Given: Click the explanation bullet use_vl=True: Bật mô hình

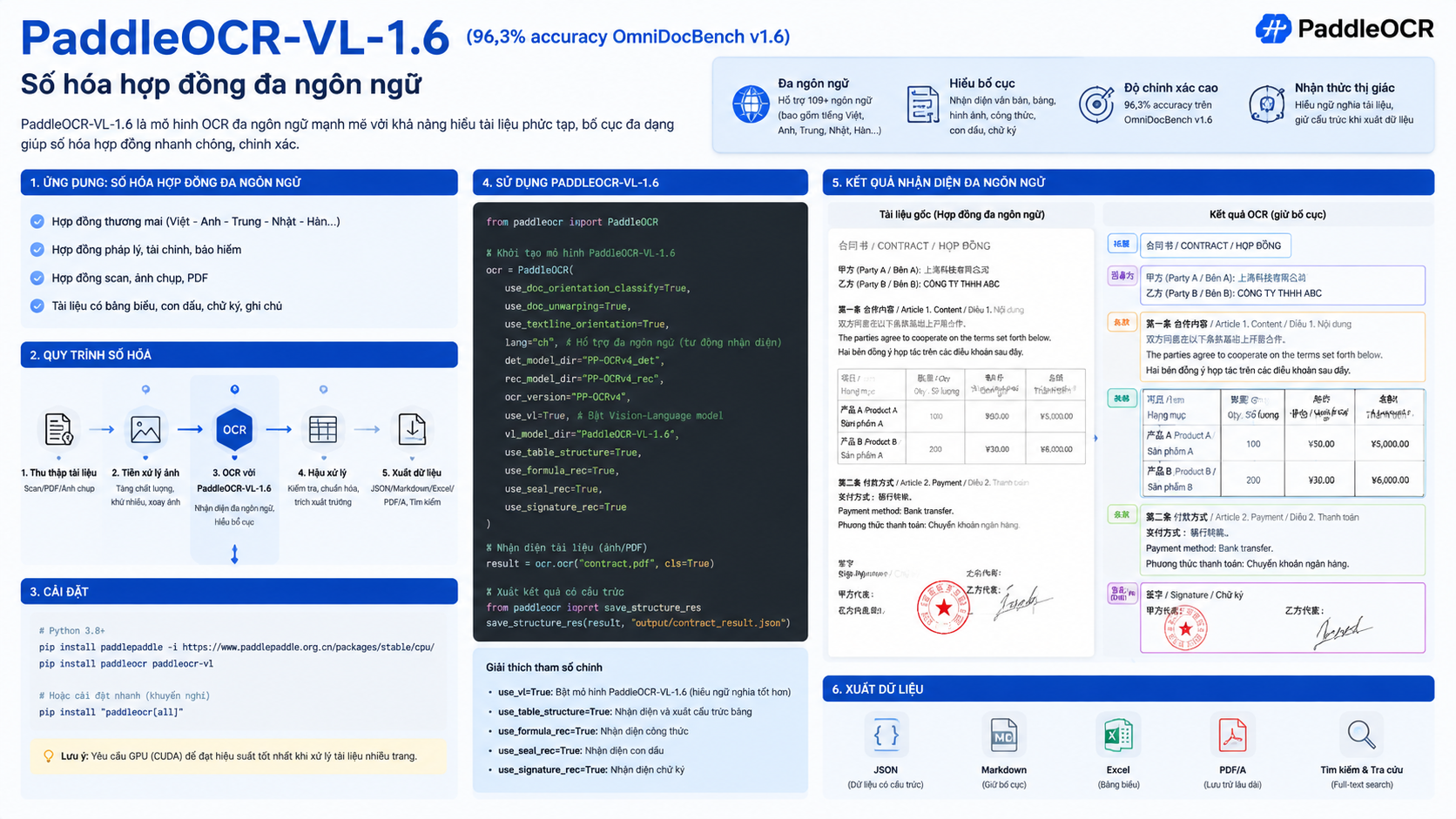Looking at the screenshot, I should tap(644, 693).
